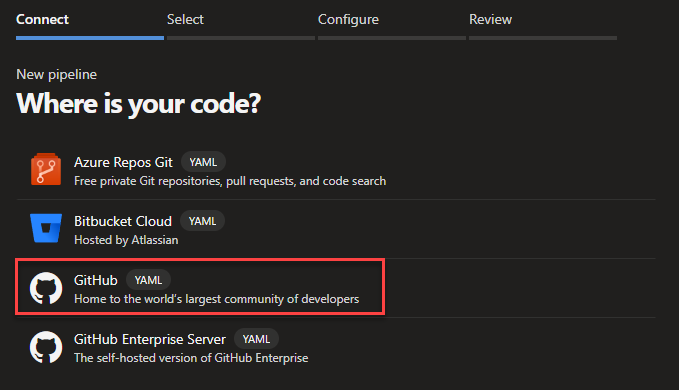Click the GitHub Enterprise Server octocat icon

point(46,347)
